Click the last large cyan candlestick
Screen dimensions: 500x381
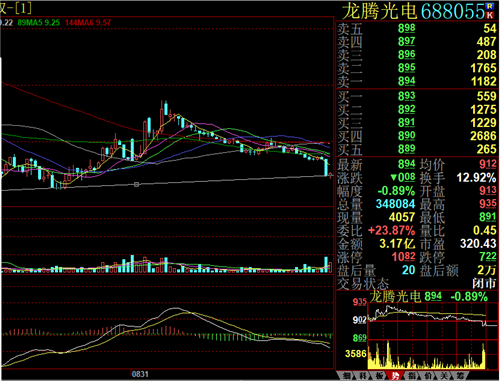(326, 167)
